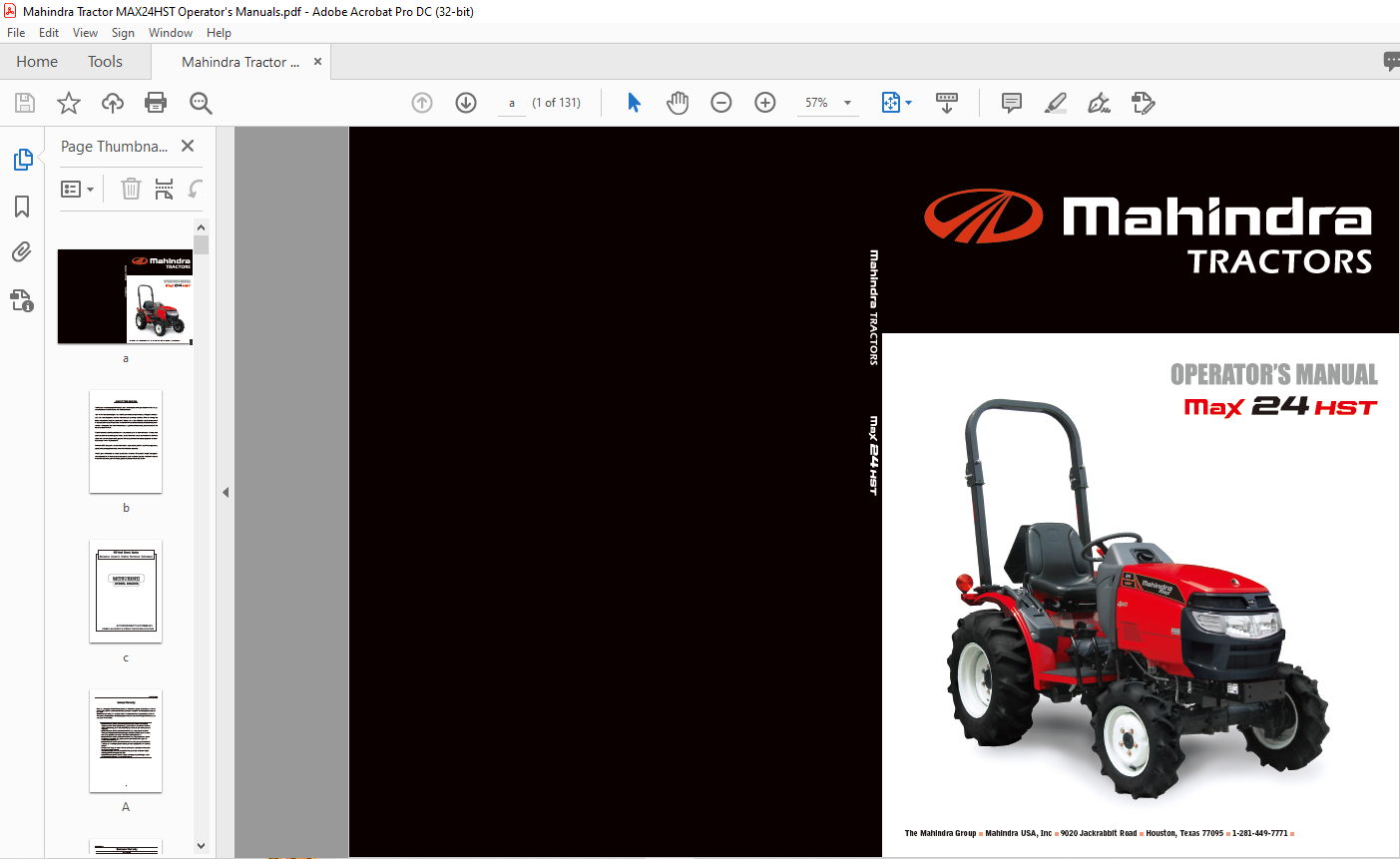Select page thumbnail c

coord(126,591)
